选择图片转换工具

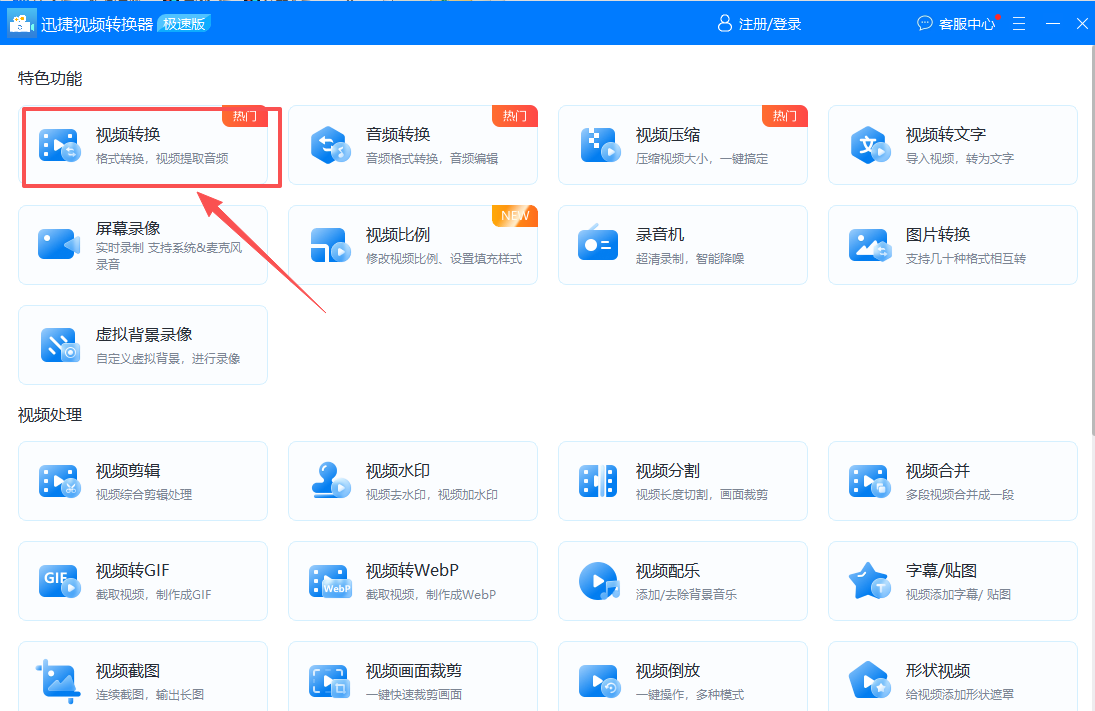pos(952,245)
